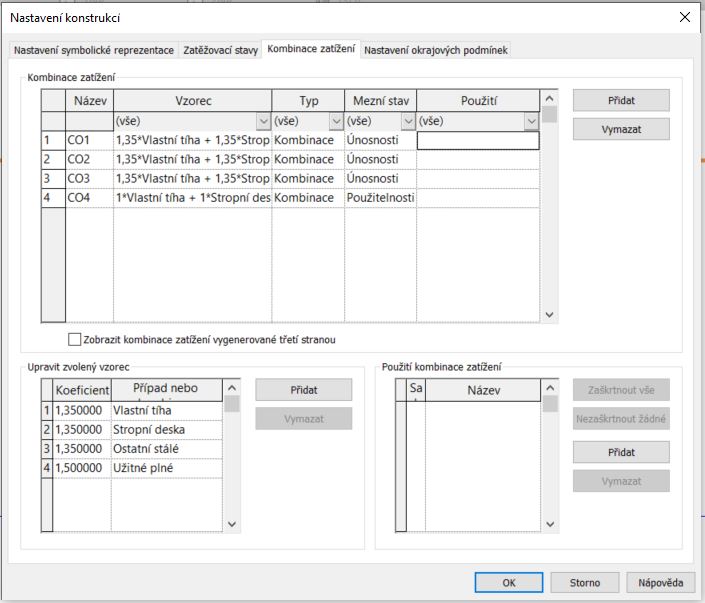705x603 pixels.
Task: Expand the Vzorec filter dropdown
Action: tap(263, 121)
